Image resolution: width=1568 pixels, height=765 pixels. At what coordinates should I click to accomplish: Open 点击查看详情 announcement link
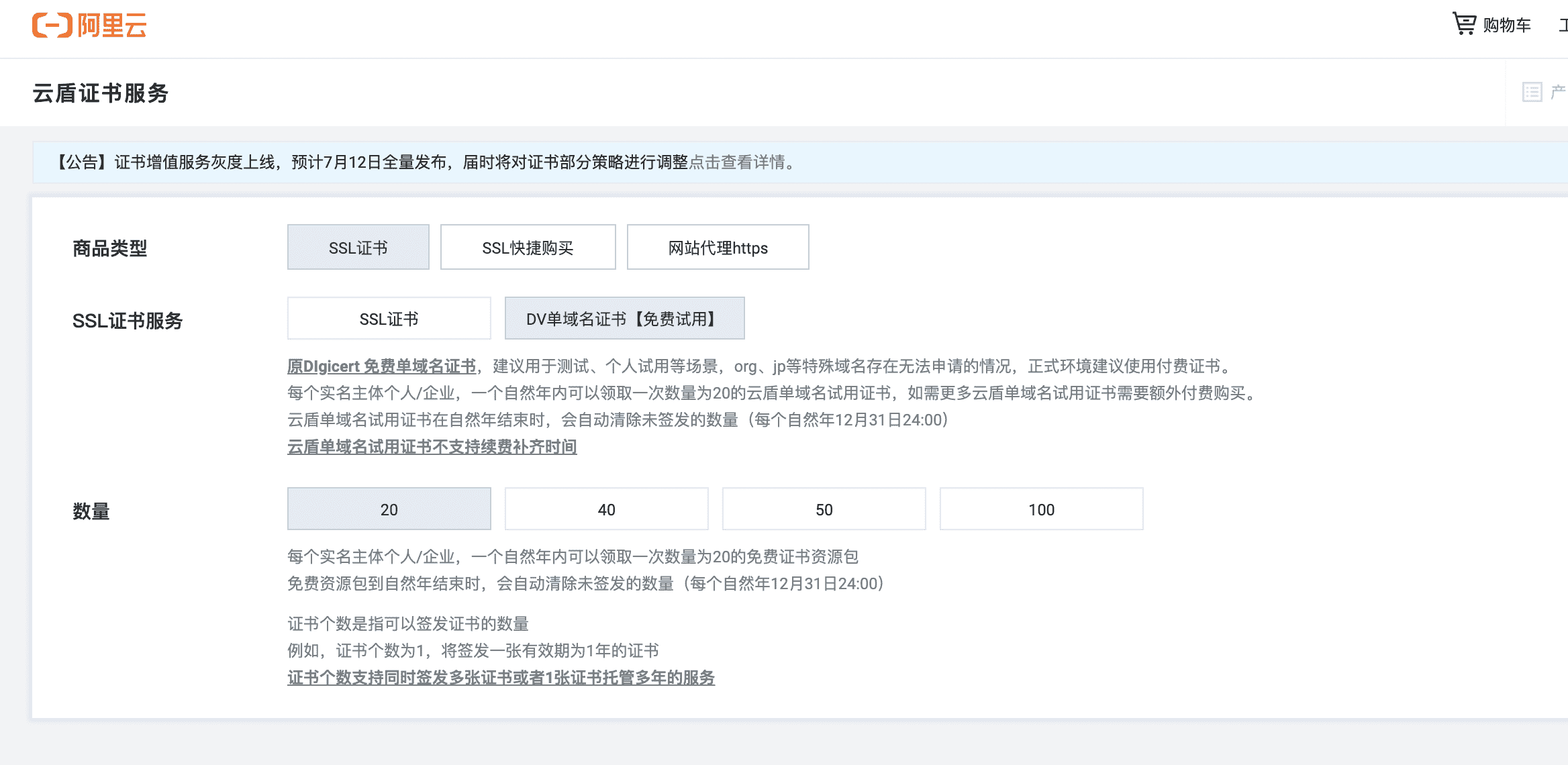(x=737, y=162)
